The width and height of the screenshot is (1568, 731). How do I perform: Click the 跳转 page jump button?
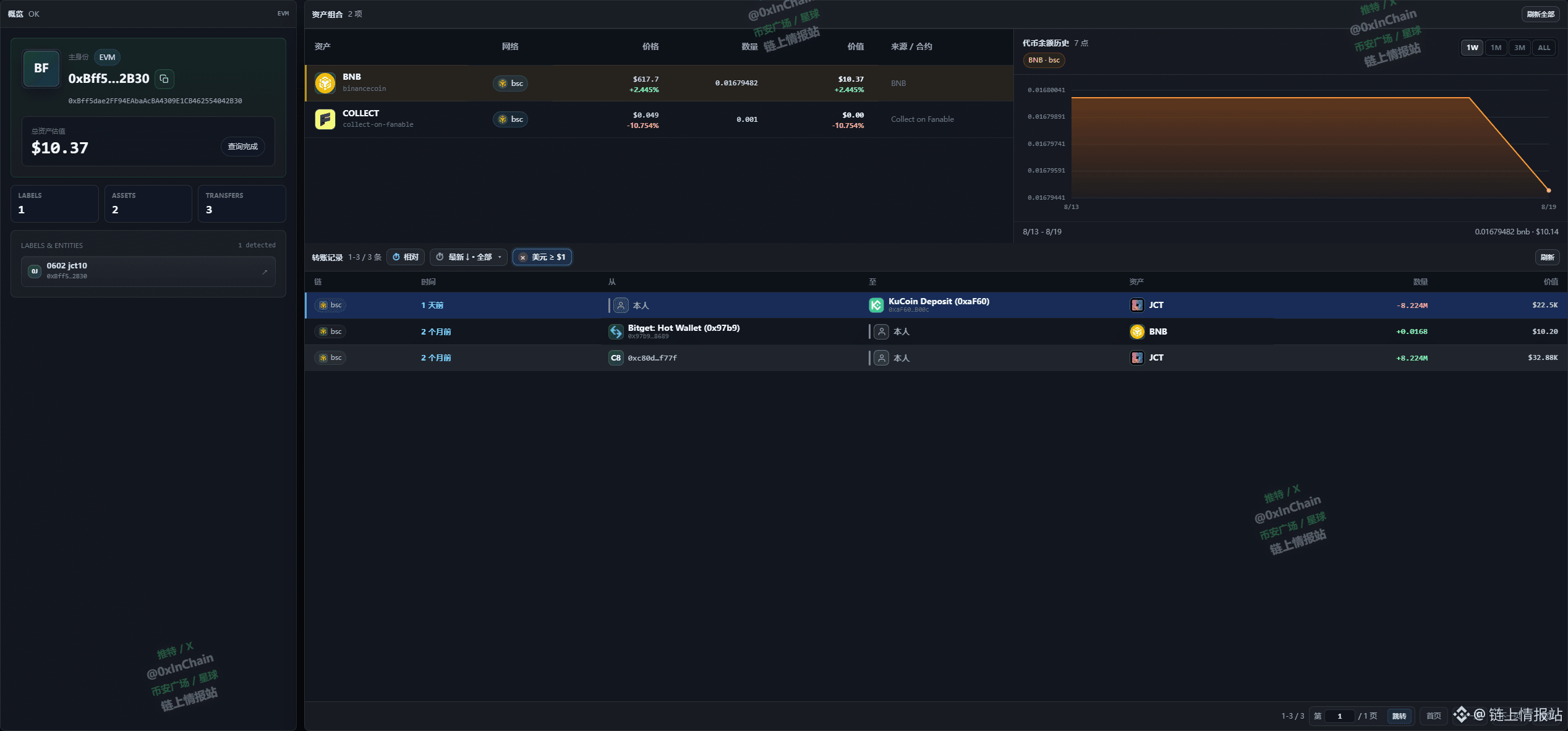1399,716
